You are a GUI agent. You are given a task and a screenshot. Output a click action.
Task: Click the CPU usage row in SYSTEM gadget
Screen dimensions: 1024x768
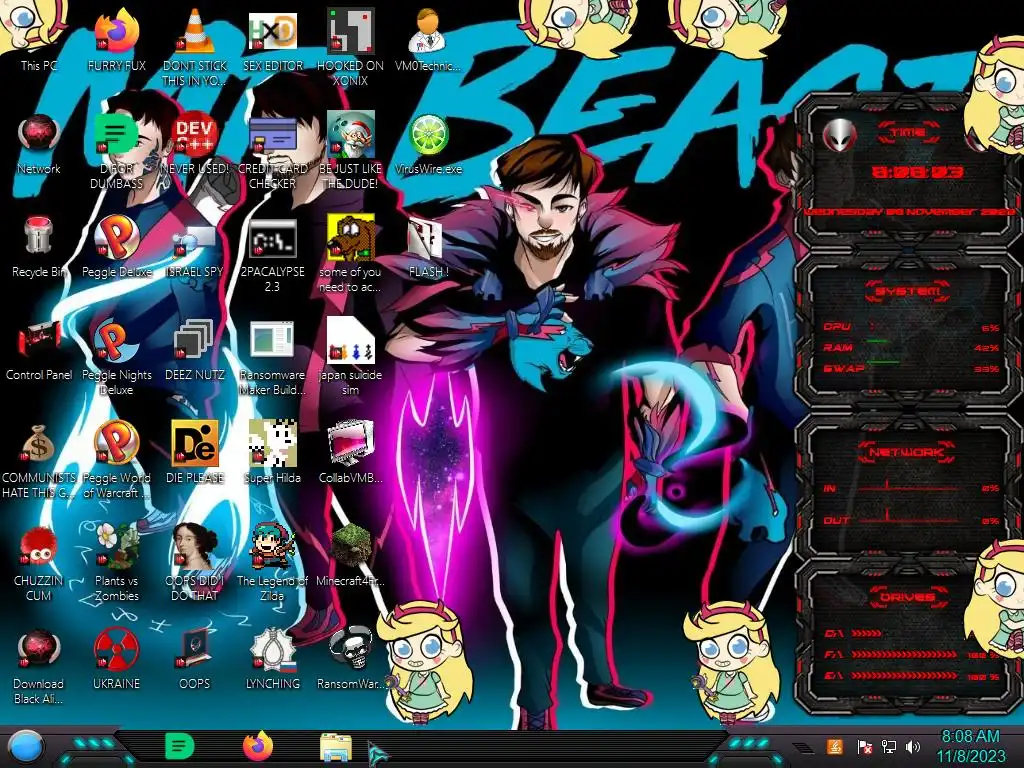coord(911,327)
